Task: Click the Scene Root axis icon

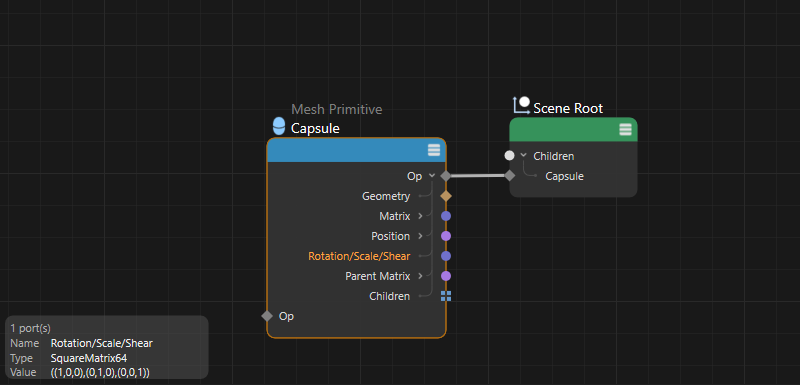Action: click(521, 106)
